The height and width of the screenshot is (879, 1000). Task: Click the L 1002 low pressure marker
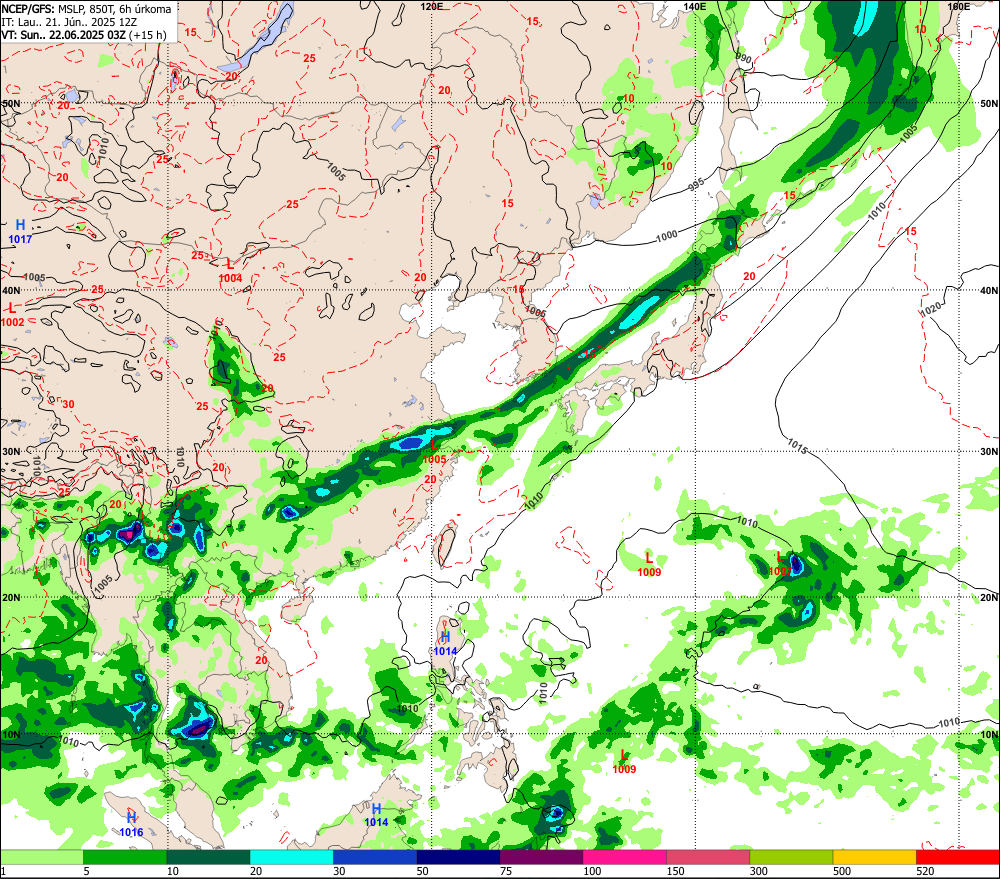pos(12,315)
